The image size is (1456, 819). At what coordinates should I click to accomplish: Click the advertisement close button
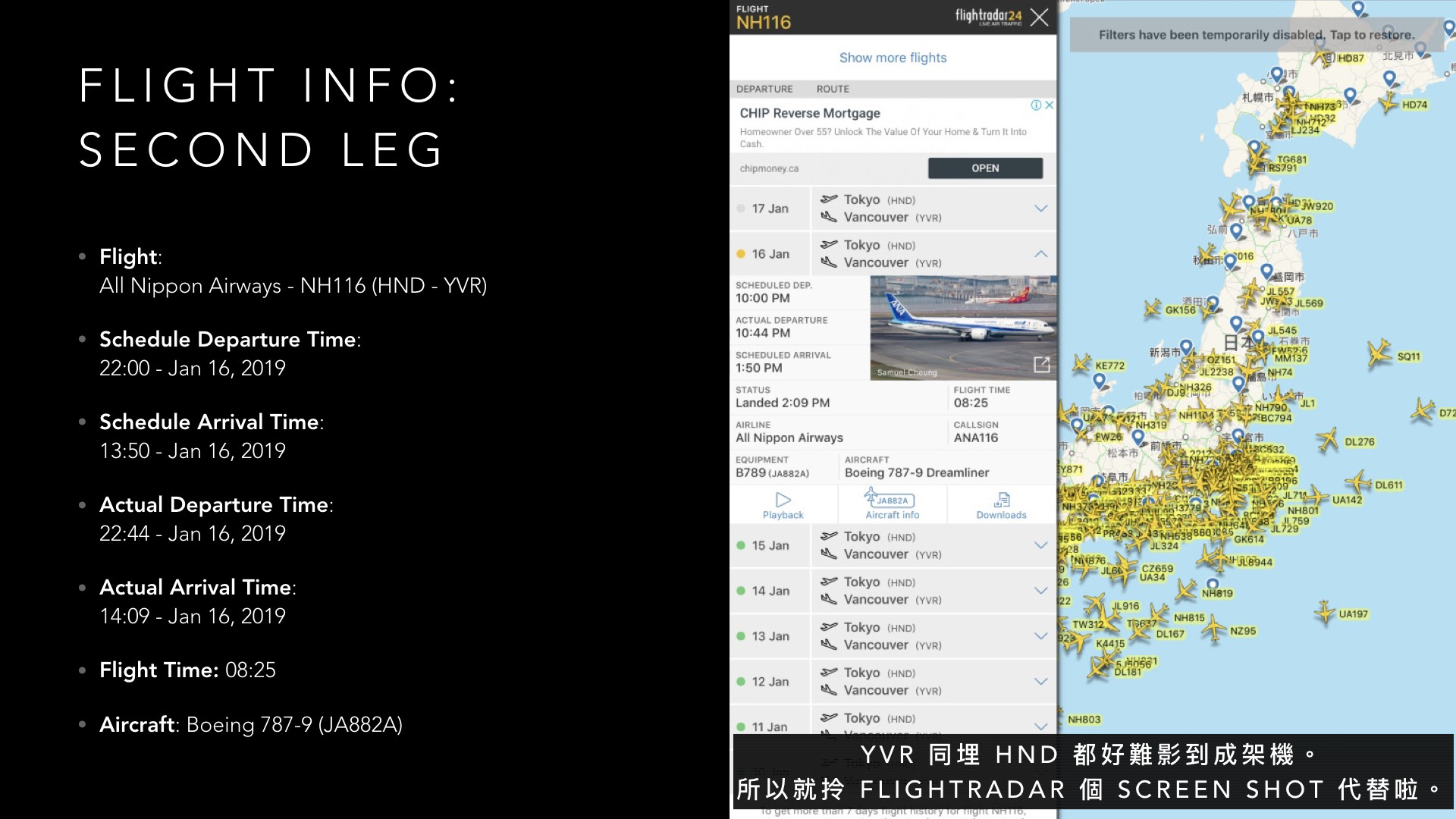(x=1049, y=105)
